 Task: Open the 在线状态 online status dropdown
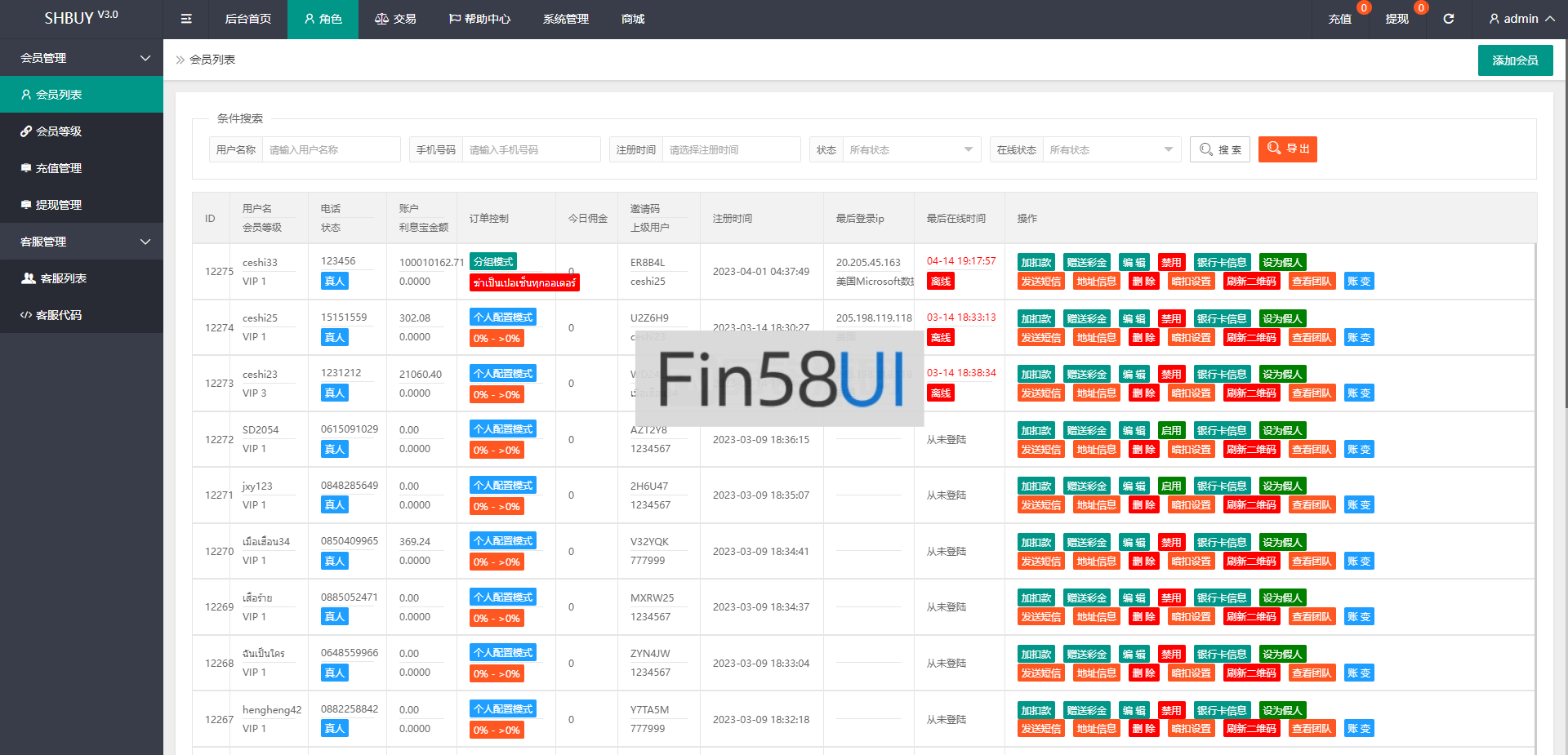tap(1111, 149)
